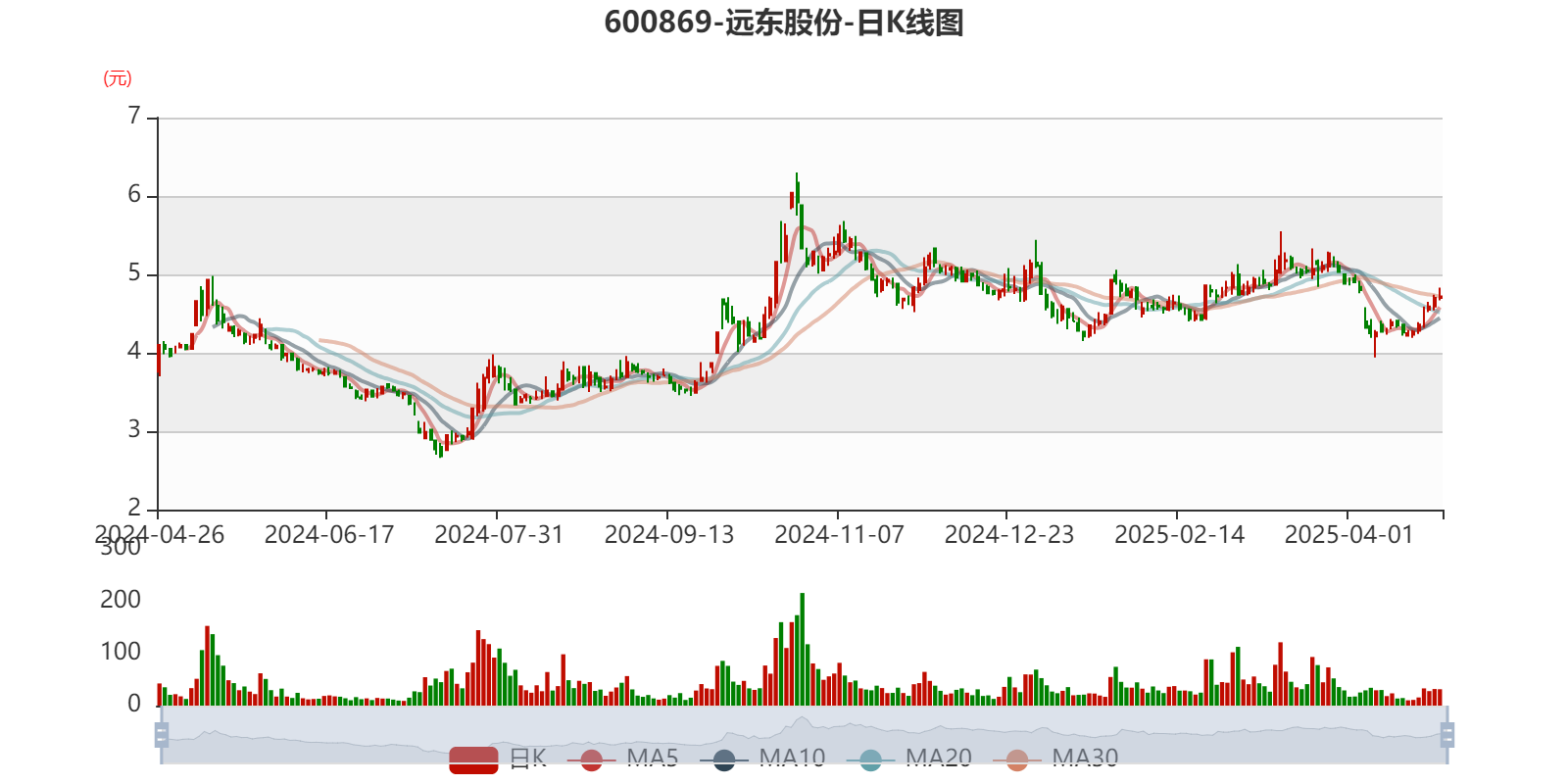1568x784 pixels.
Task: Click the MA5 legend circle marker
Action: pyautogui.click(x=591, y=759)
